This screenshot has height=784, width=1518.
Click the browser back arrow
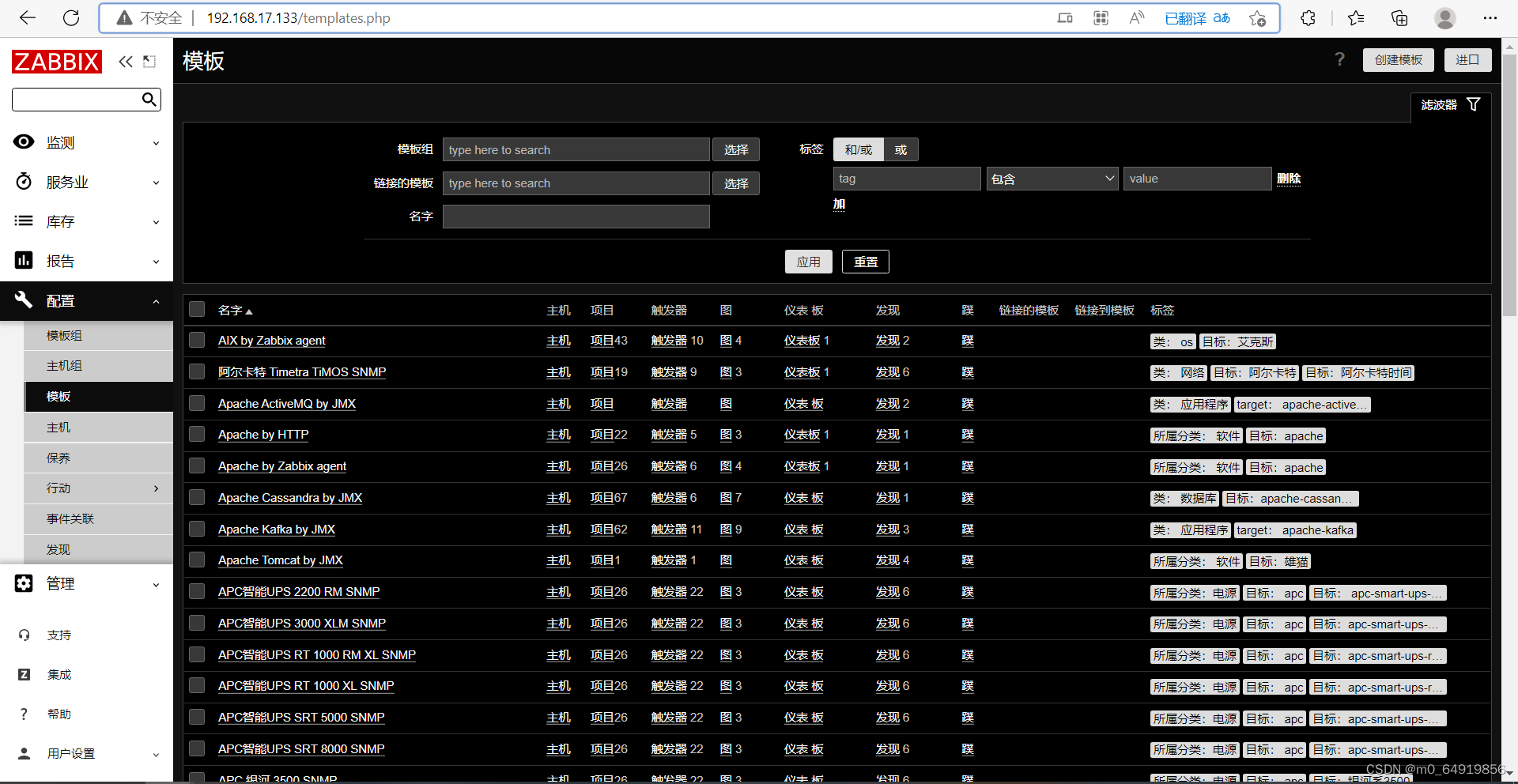coord(28,17)
